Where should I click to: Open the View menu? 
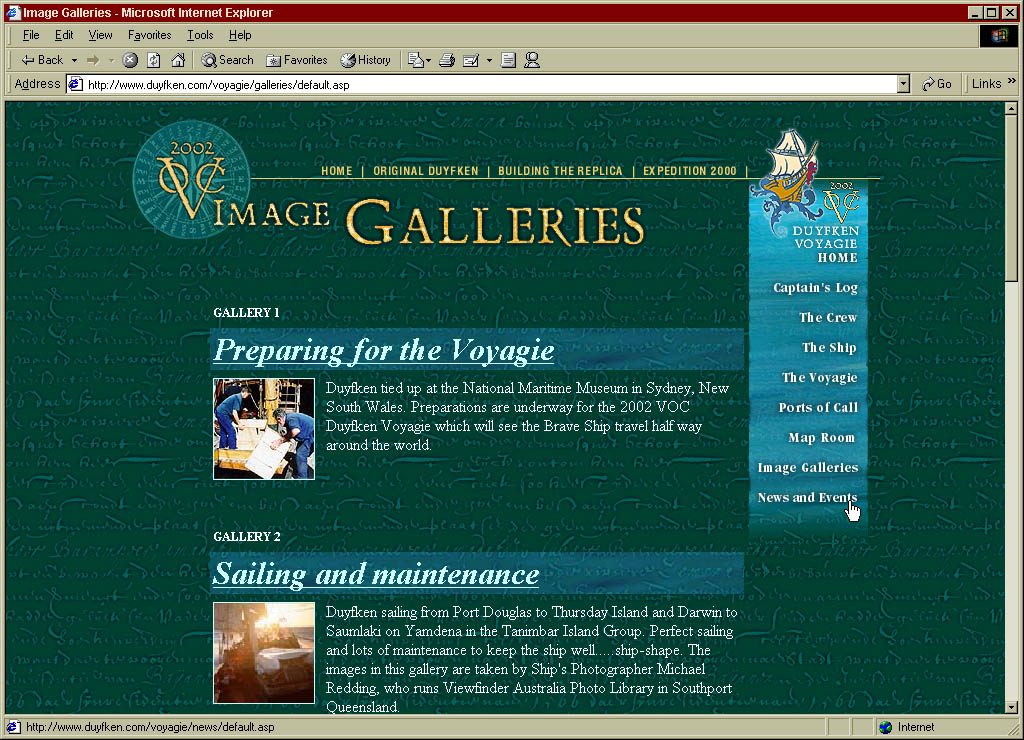coord(100,35)
